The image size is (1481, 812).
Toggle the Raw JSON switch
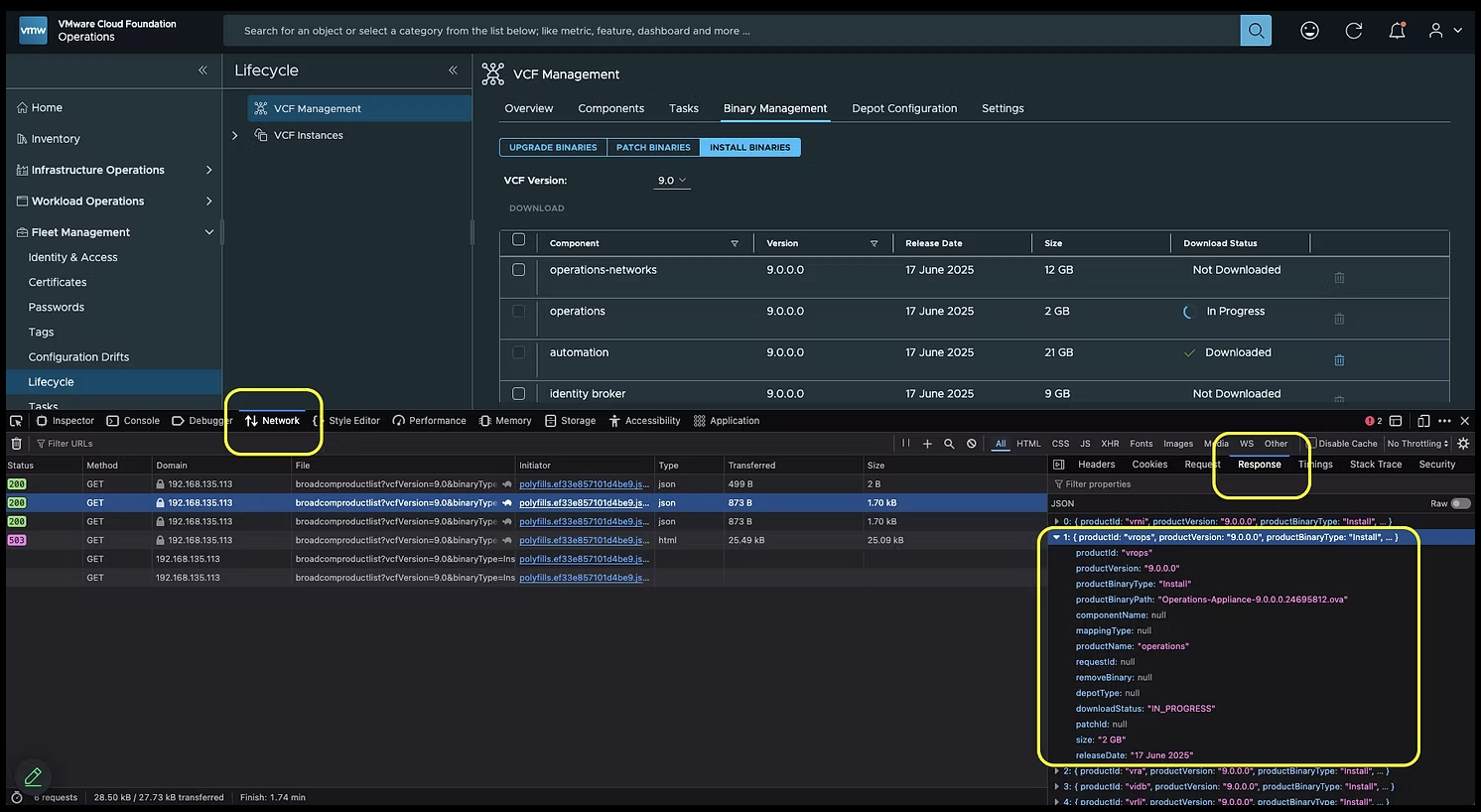click(x=1460, y=503)
